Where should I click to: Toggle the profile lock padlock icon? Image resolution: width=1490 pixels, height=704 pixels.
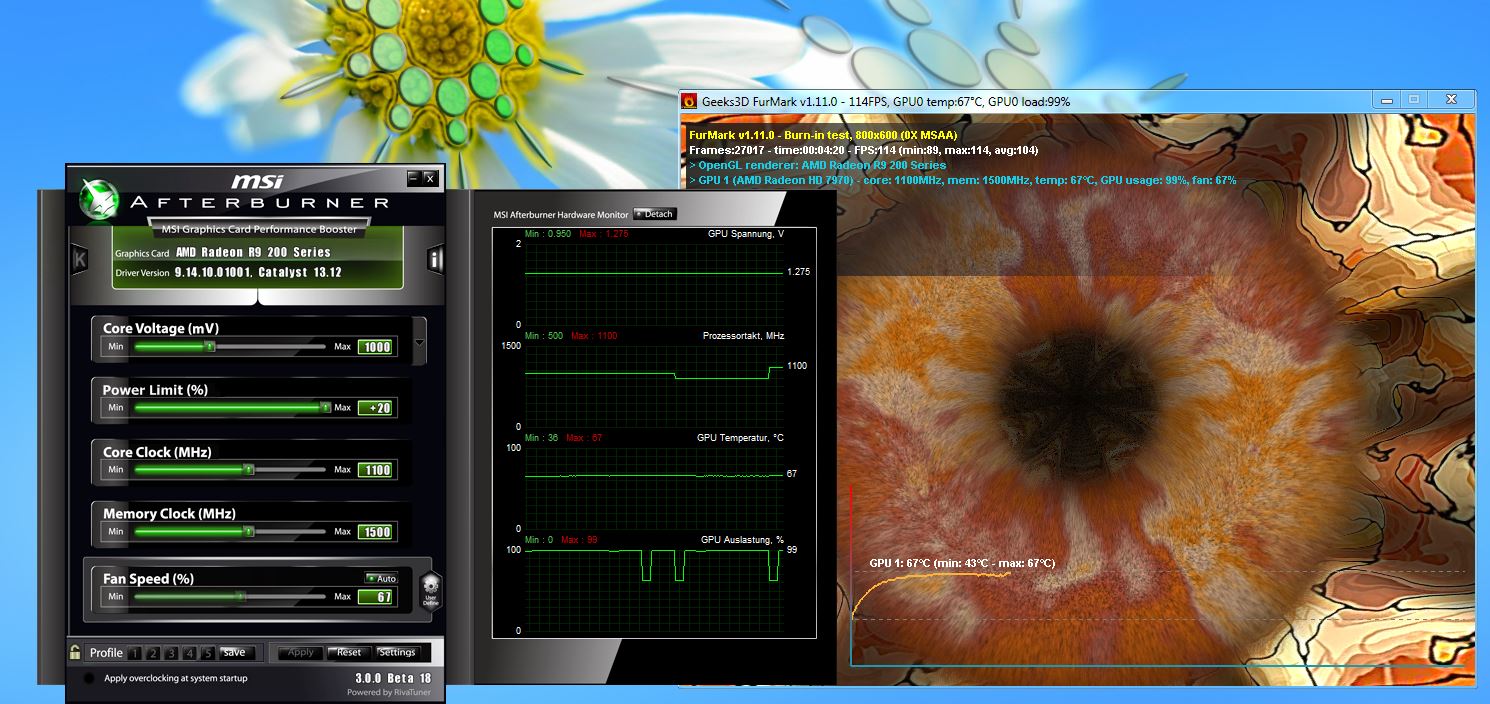pyautogui.click(x=75, y=653)
